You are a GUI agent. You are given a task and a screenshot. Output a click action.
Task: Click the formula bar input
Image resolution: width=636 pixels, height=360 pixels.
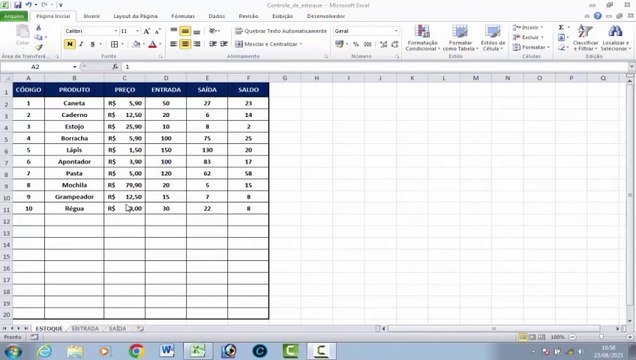coord(375,66)
